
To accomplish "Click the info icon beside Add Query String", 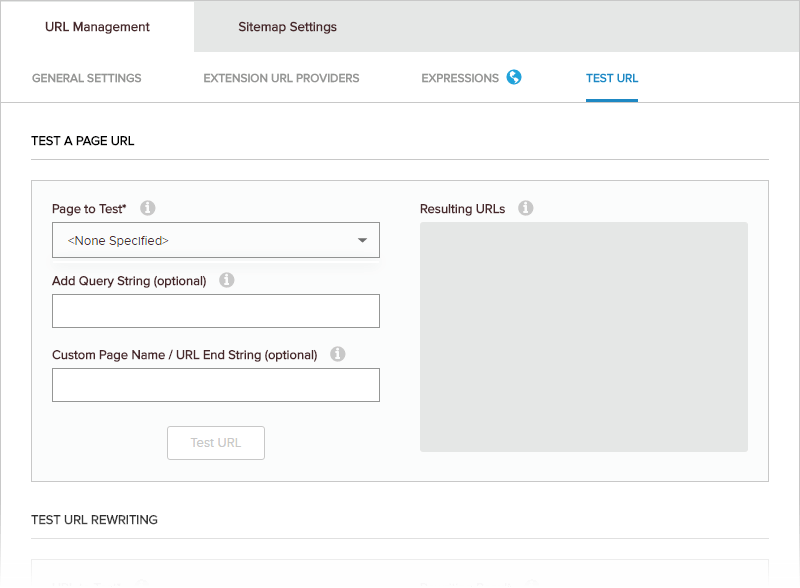I will (227, 280).
